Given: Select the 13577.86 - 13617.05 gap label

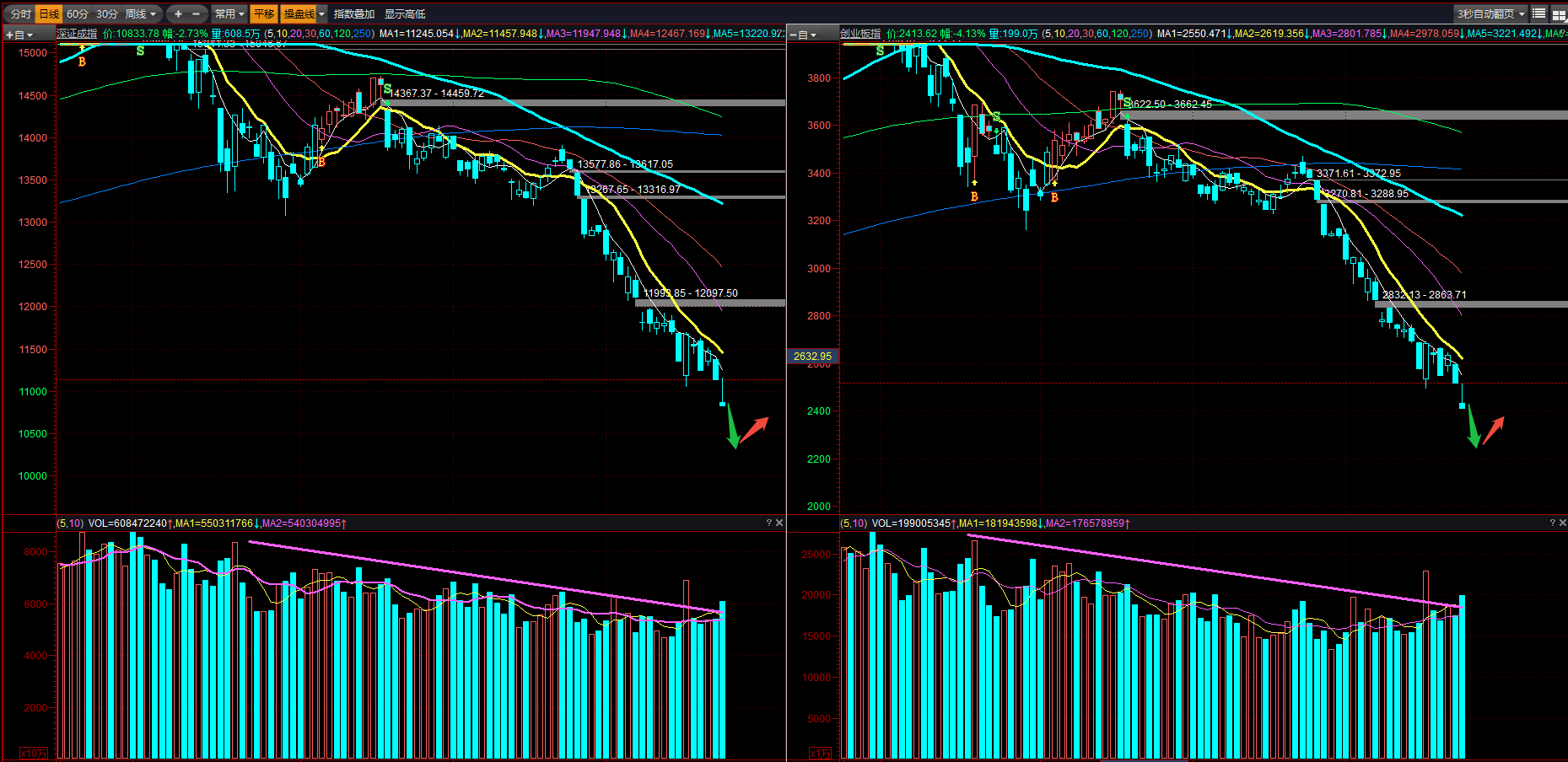Looking at the screenshot, I should [x=625, y=164].
